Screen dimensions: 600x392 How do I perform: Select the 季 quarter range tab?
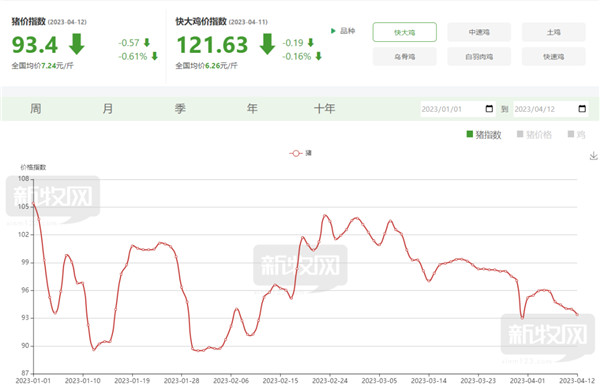(x=180, y=109)
